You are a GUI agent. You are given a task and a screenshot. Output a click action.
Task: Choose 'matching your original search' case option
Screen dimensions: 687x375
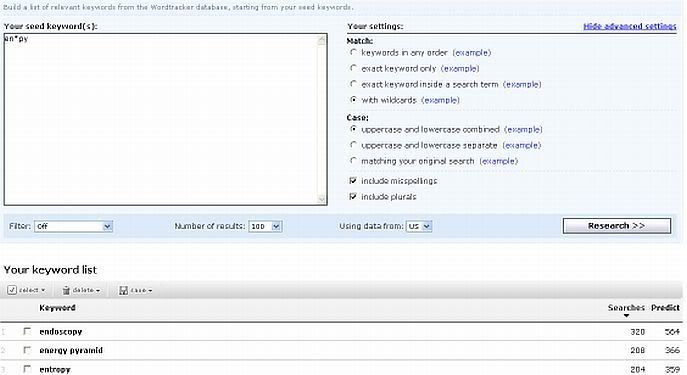(x=354, y=161)
